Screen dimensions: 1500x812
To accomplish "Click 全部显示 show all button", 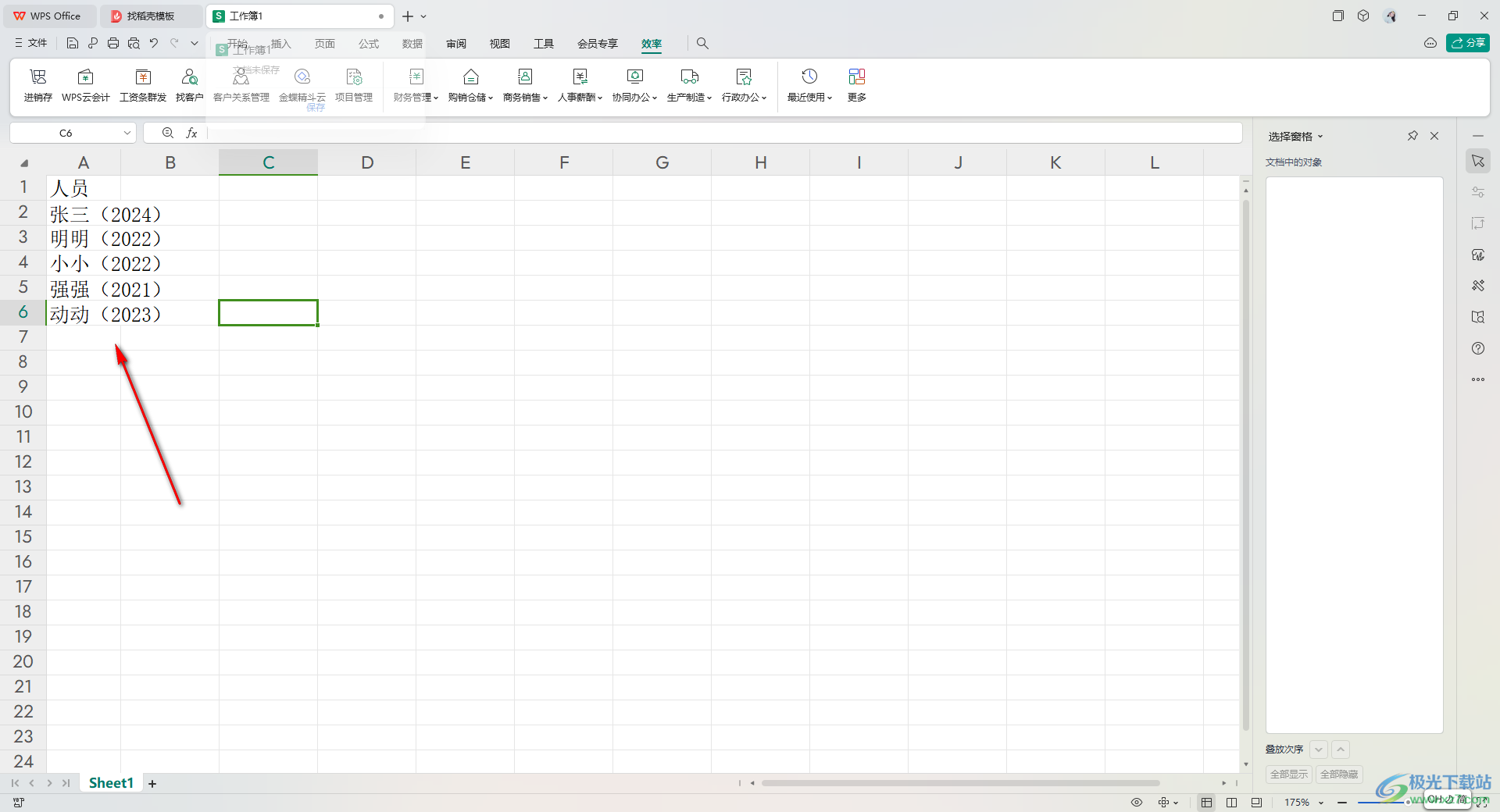I will point(1289,774).
